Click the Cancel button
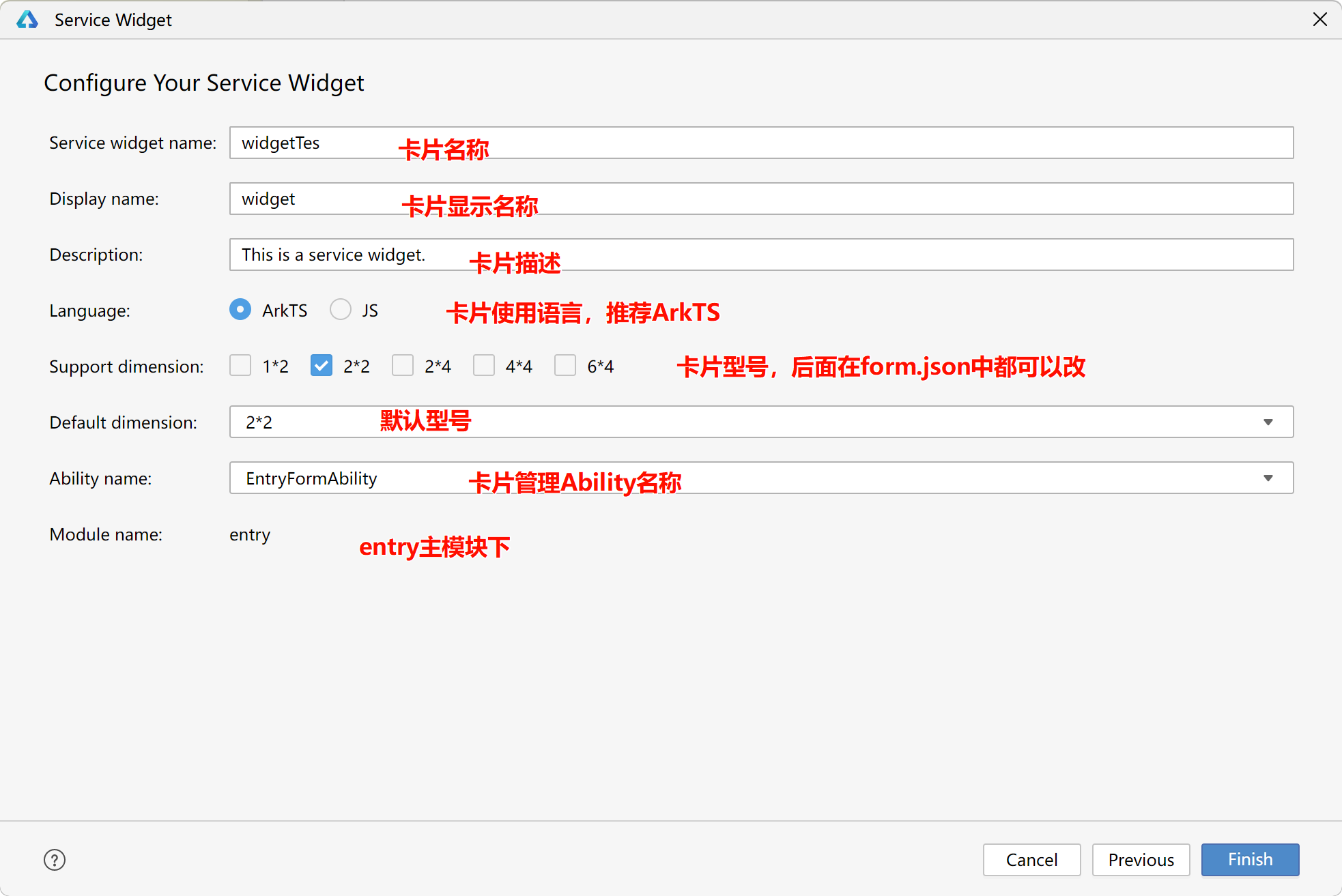1342x896 pixels. click(1031, 860)
